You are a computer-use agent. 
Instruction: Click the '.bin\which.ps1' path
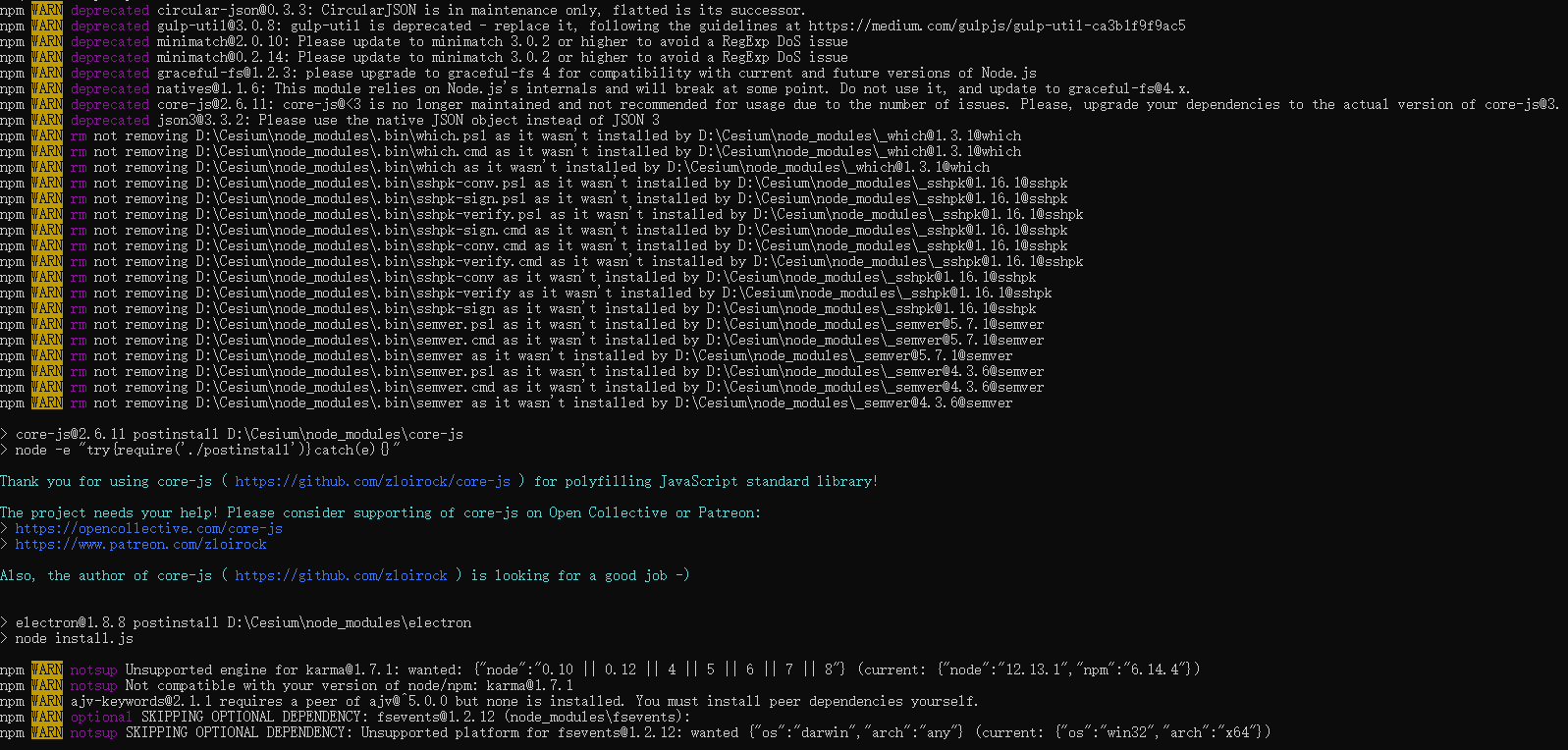[x=431, y=135]
